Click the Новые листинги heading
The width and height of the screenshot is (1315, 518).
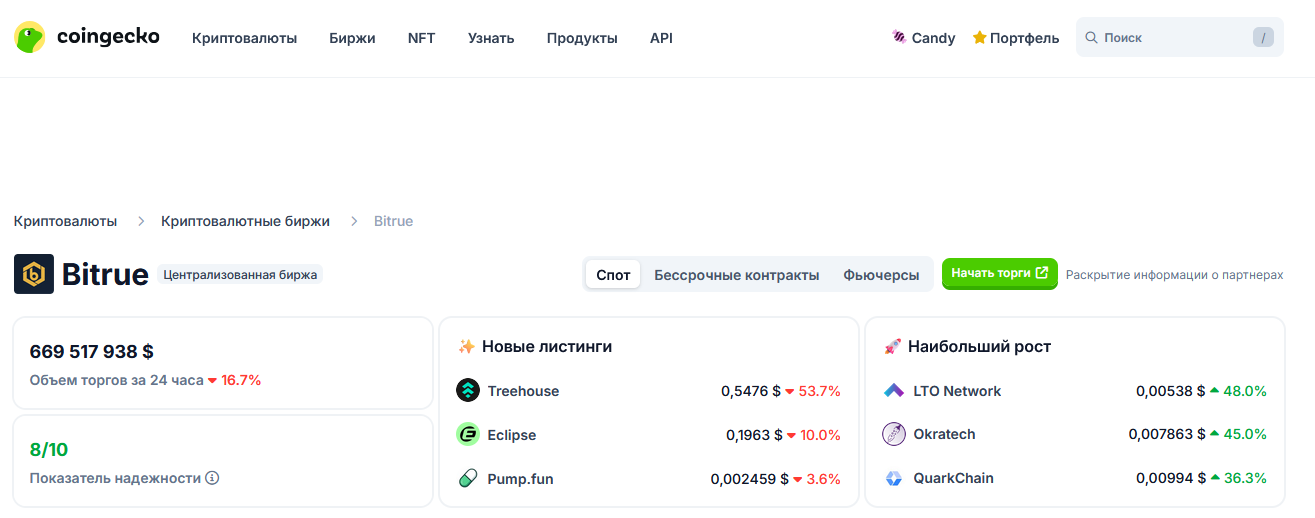coord(547,346)
